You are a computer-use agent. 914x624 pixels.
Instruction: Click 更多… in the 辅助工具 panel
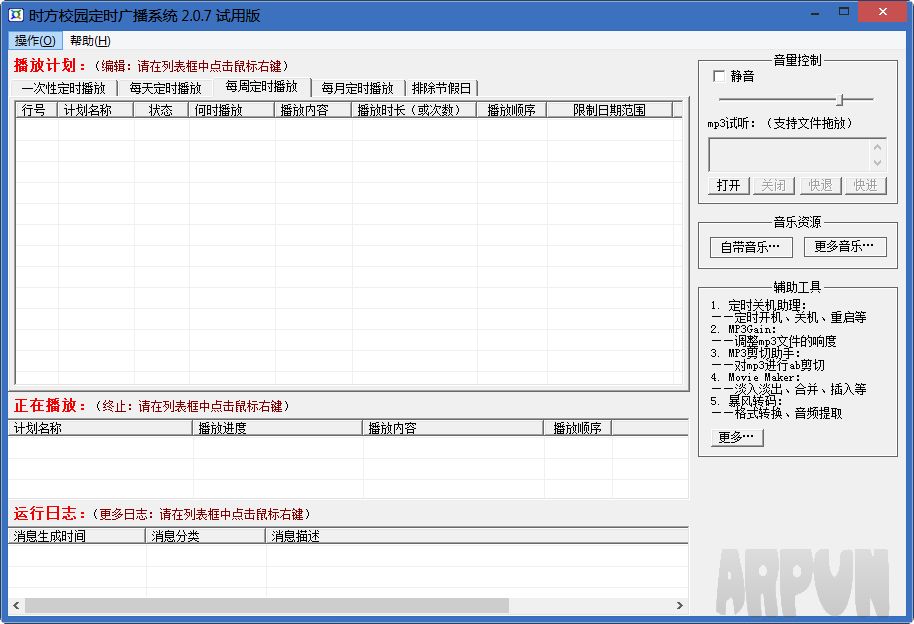pyautogui.click(x=736, y=437)
